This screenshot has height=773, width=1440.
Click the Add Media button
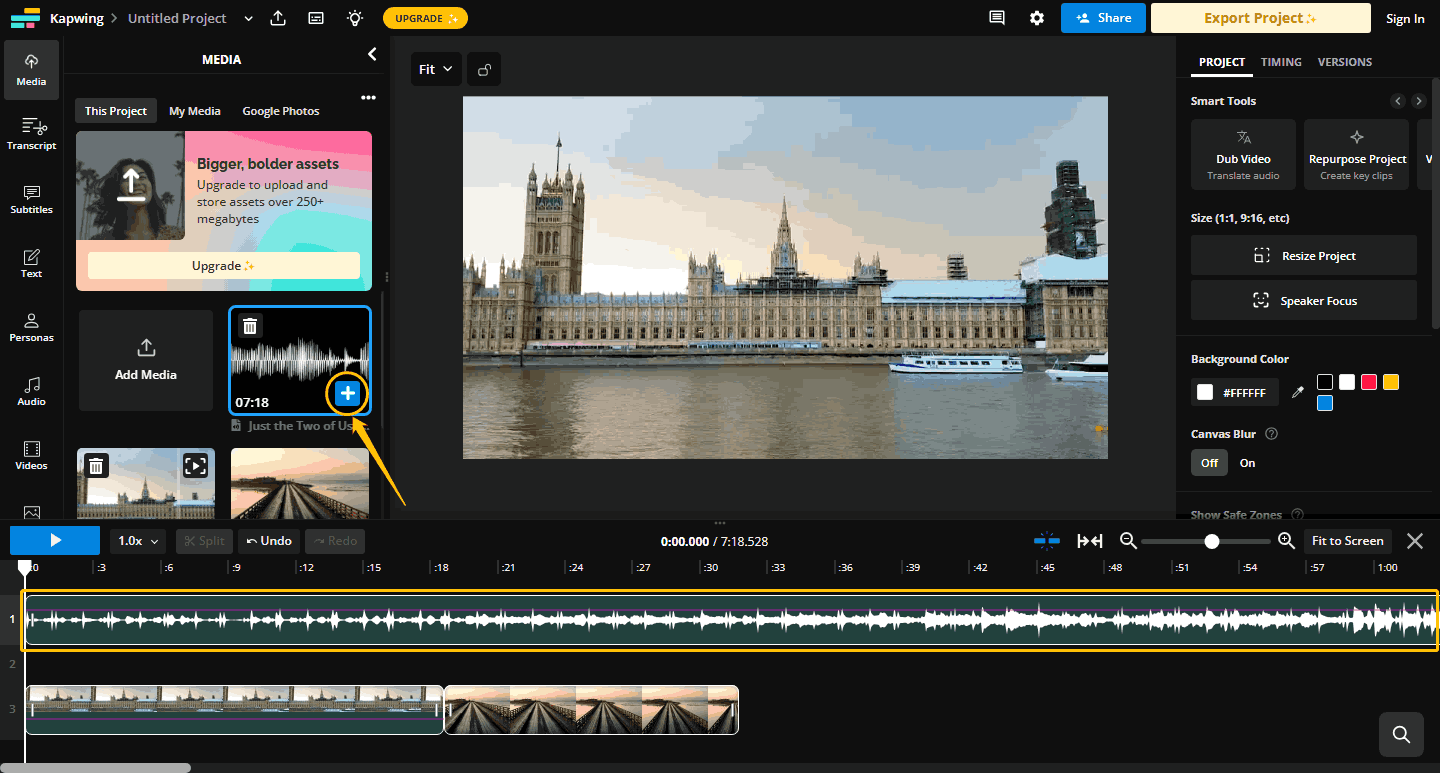point(146,360)
